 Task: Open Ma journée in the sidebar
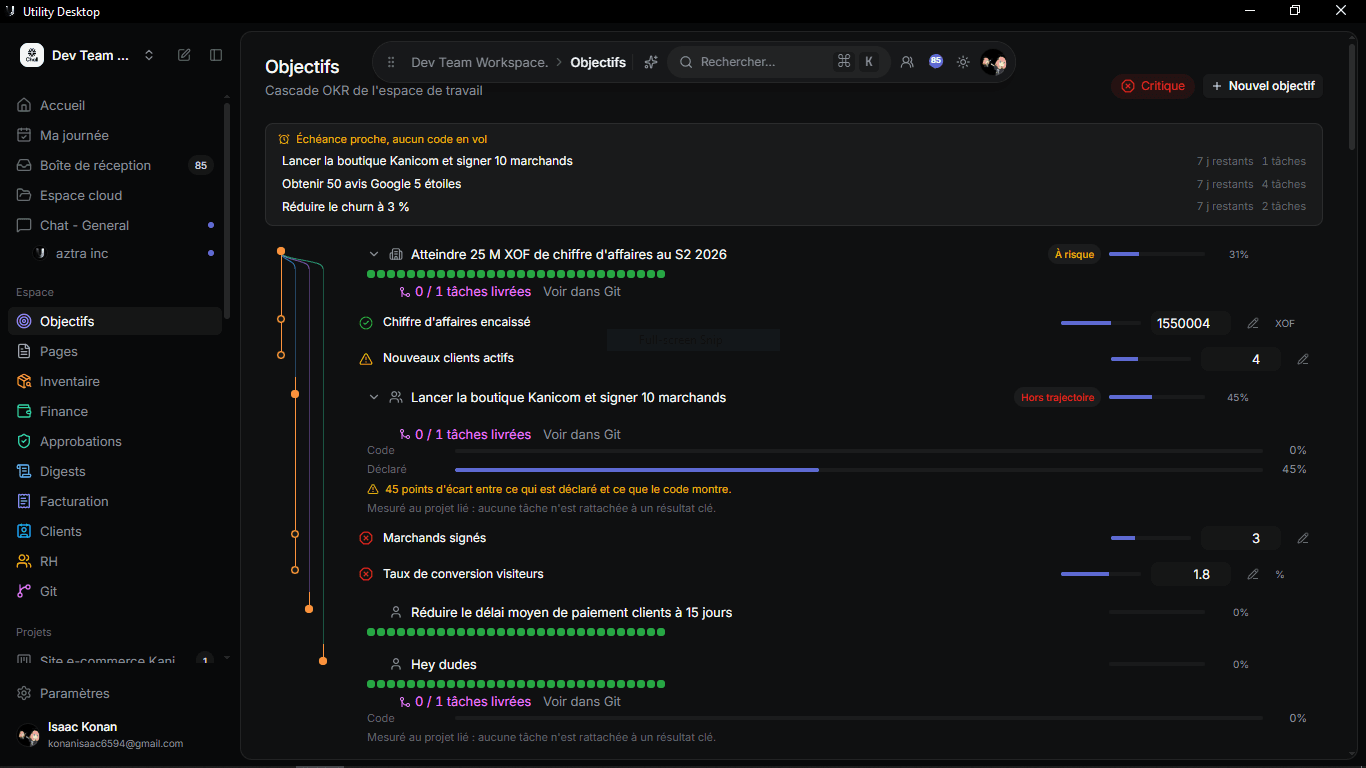click(x=115, y=135)
